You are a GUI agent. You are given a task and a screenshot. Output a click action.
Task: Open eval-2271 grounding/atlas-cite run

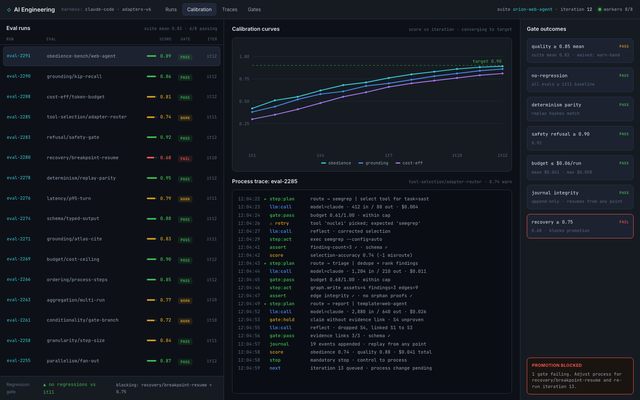coord(111,239)
